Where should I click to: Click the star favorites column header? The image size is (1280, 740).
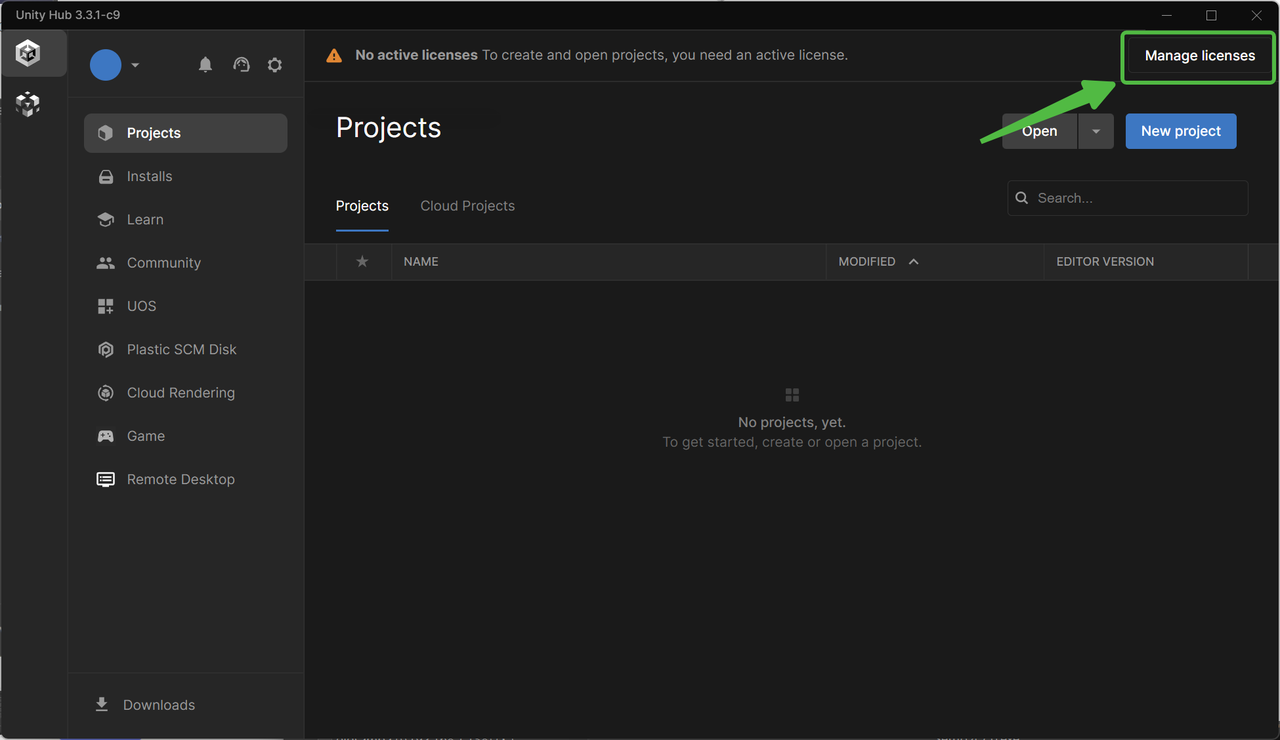(362, 262)
